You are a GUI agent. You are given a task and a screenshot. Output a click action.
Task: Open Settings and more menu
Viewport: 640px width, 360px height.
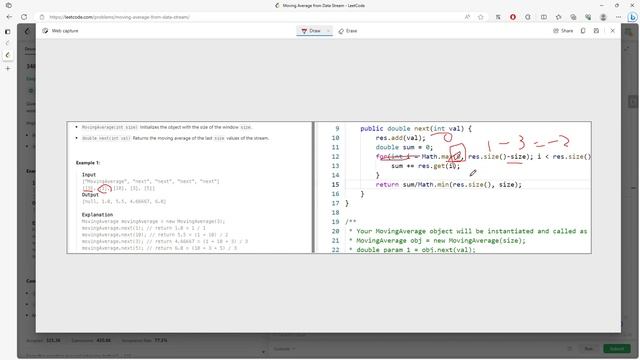pyautogui.click(x=618, y=17)
